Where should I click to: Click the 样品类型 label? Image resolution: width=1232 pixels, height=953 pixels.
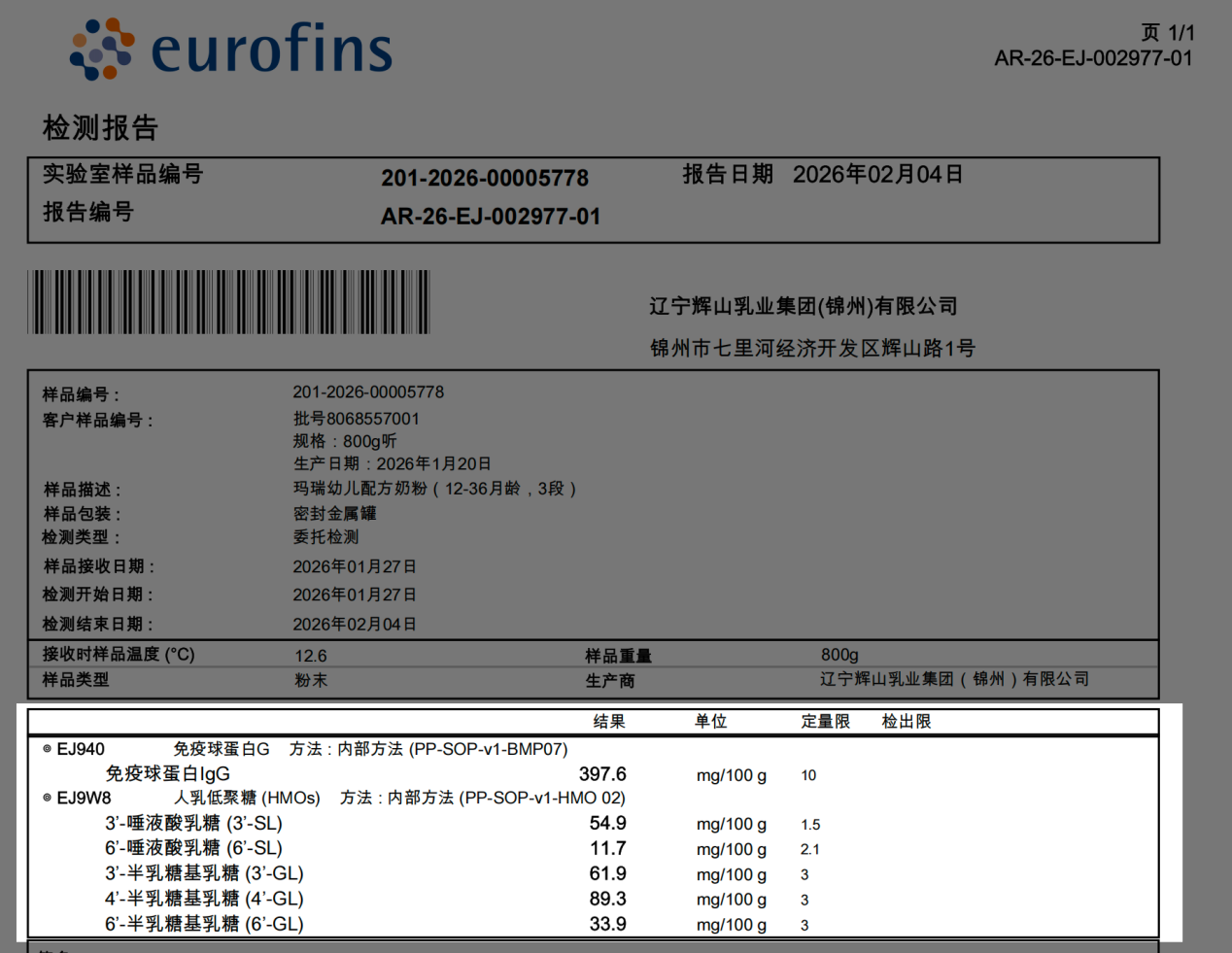[76, 680]
